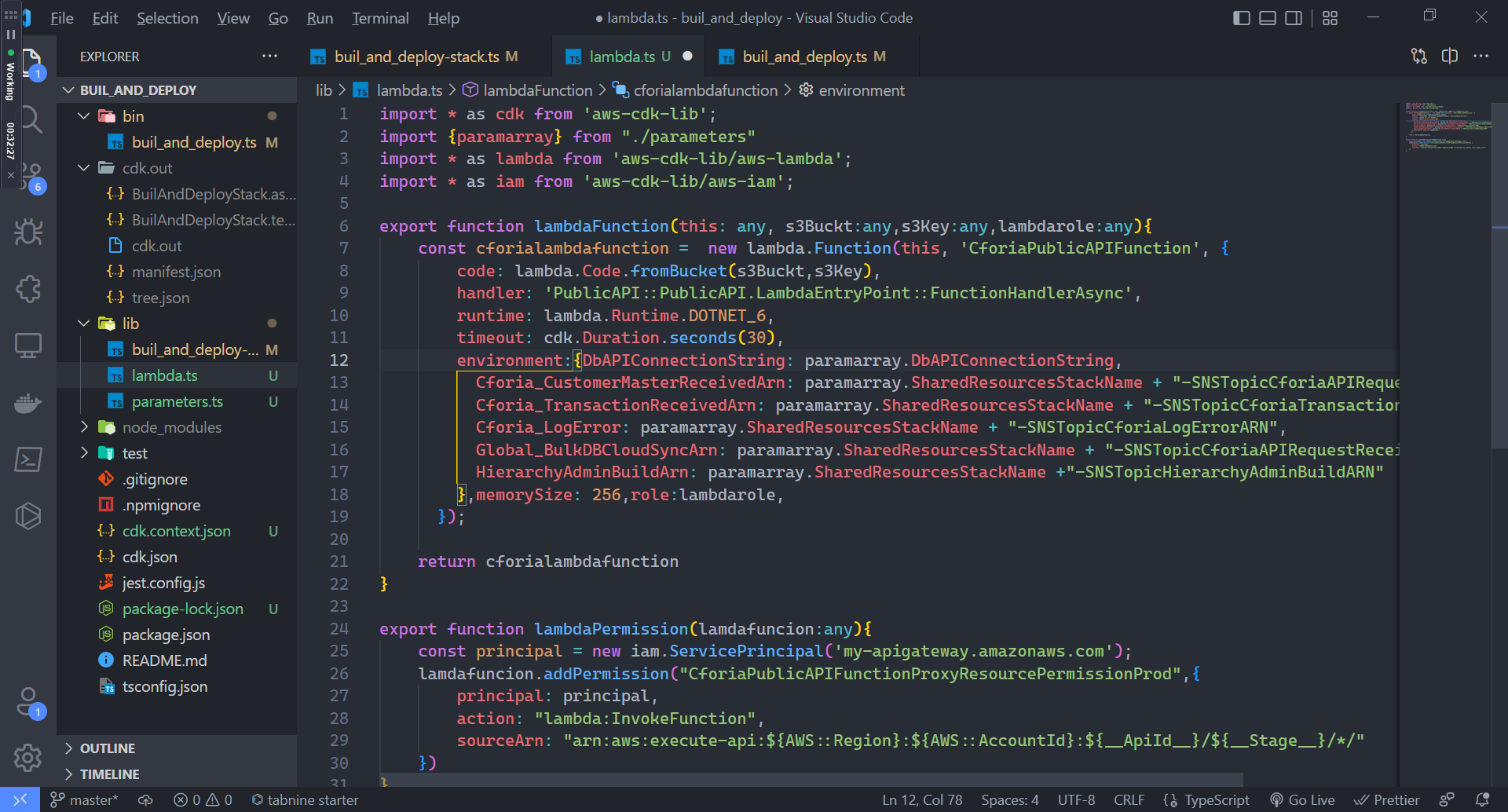This screenshot has height=812, width=1508.
Task: Click lambdaFunction breadcrumb
Action: click(528, 90)
